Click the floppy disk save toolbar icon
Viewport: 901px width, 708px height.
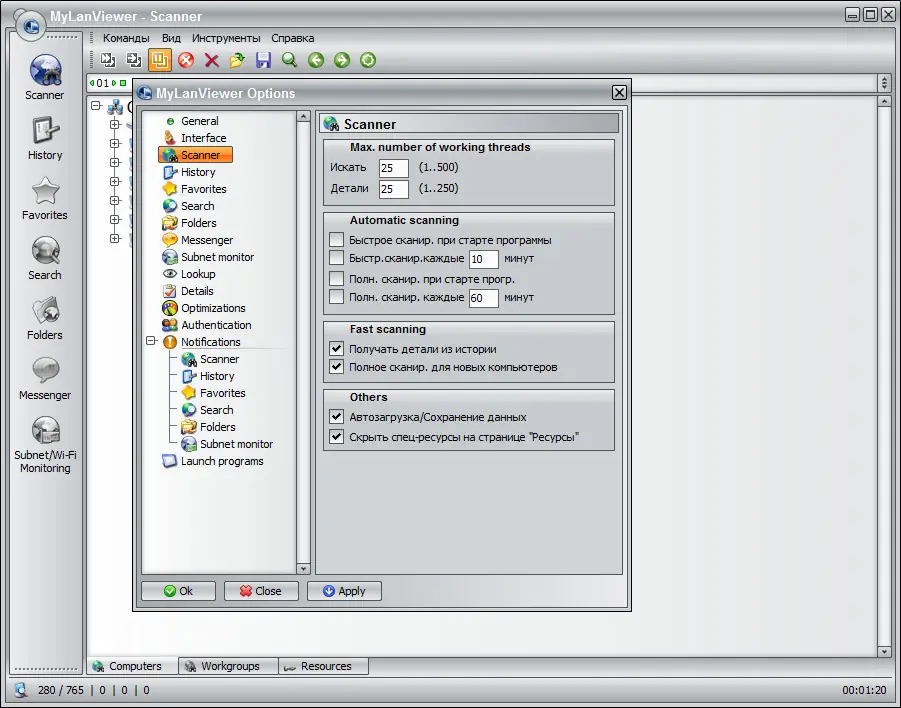(263, 60)
